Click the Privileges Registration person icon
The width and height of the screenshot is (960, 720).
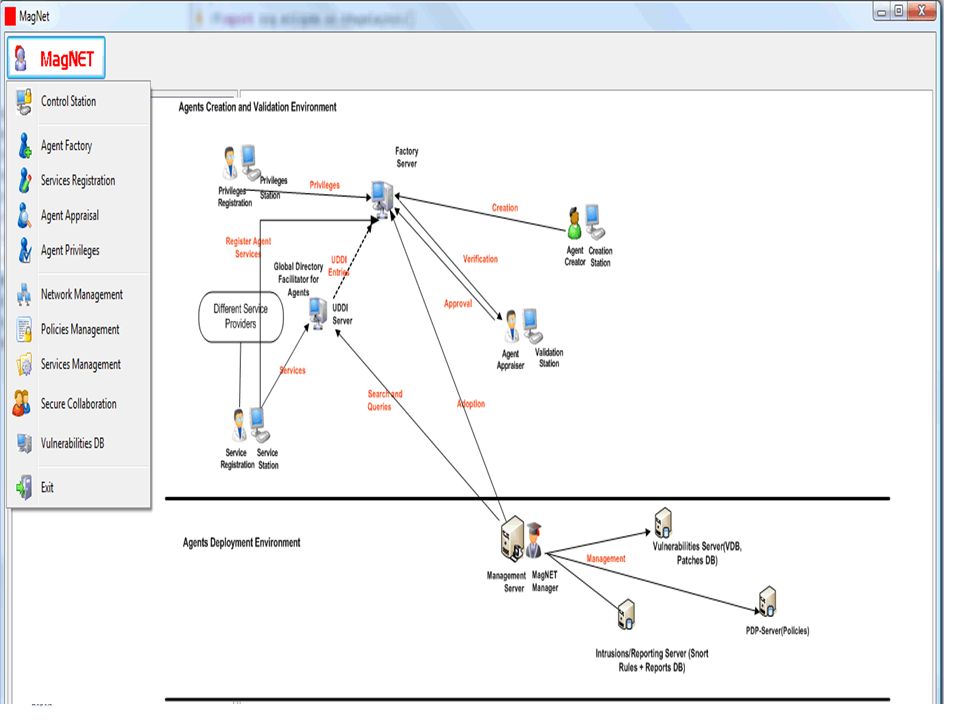[230, 163]
